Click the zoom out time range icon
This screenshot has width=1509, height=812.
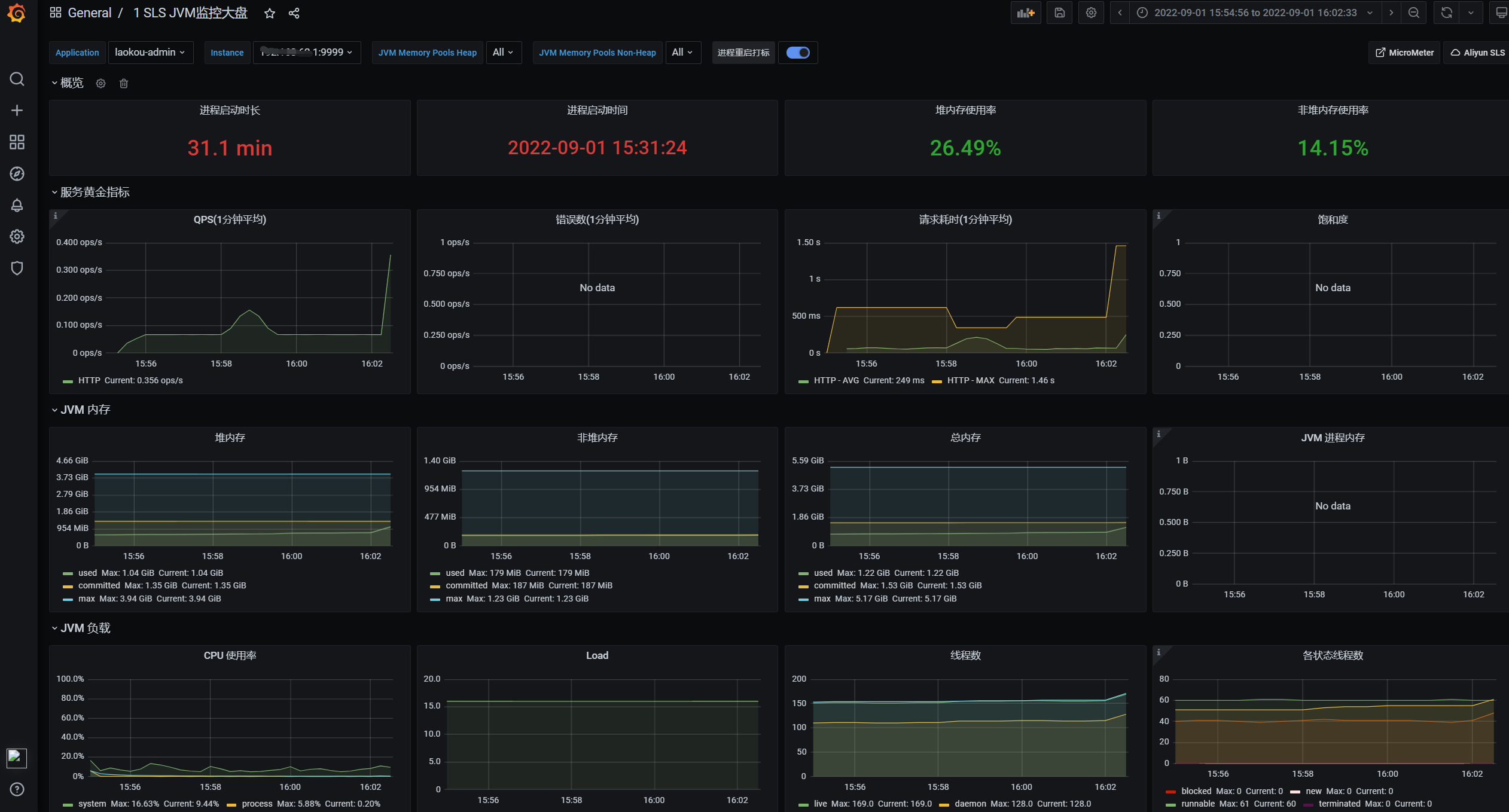pyautogui.click(x=1414, y=13)
